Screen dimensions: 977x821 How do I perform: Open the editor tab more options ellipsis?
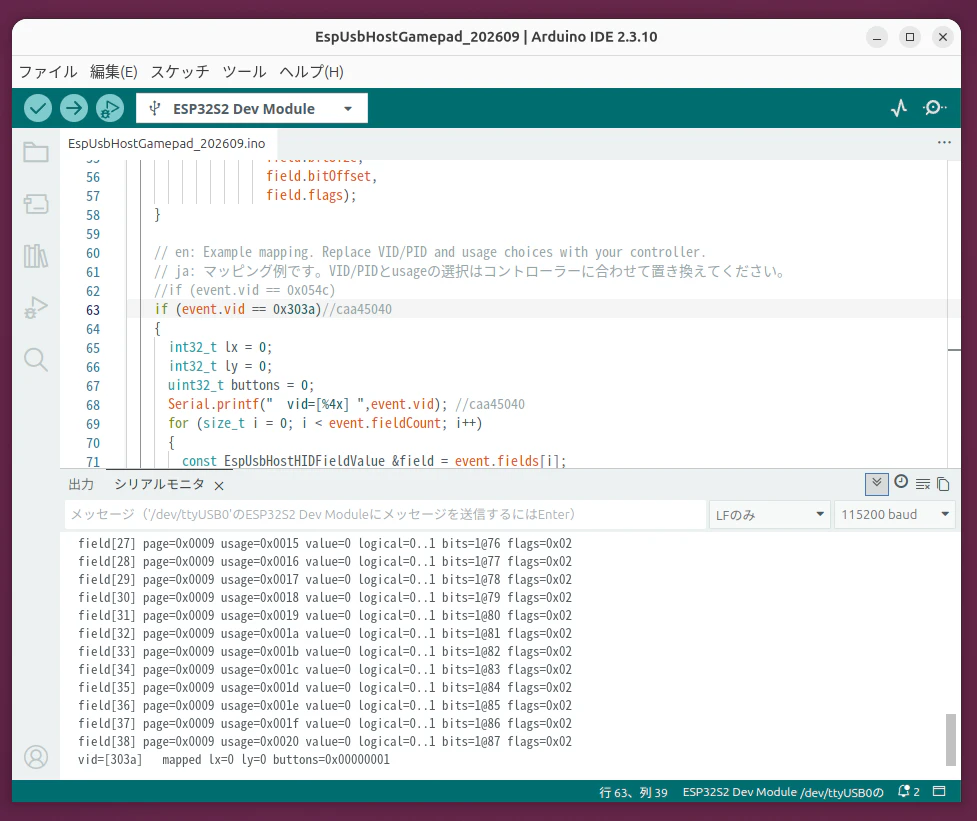(944, 143)
